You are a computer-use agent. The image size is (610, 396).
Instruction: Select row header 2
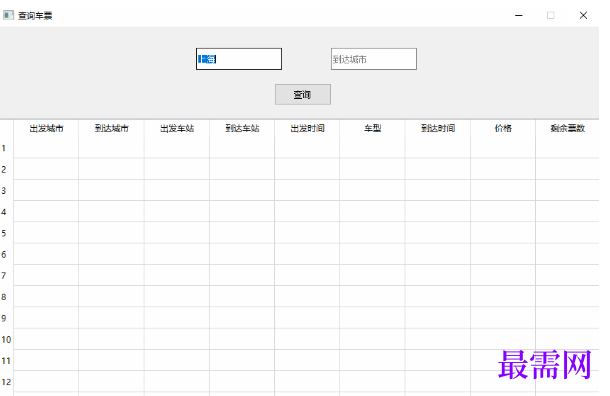7,169
